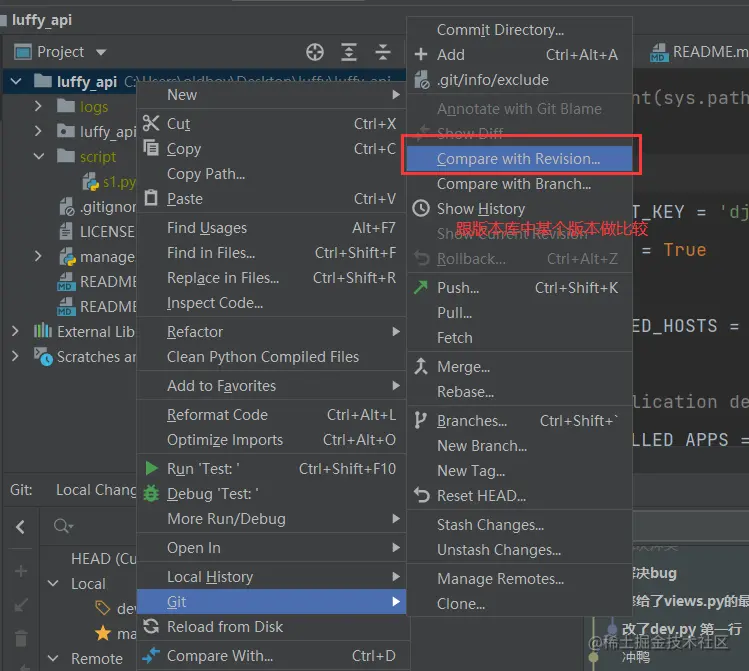
Task: Open the Project view dropdown arrow
Action: [x=101, y=52]
